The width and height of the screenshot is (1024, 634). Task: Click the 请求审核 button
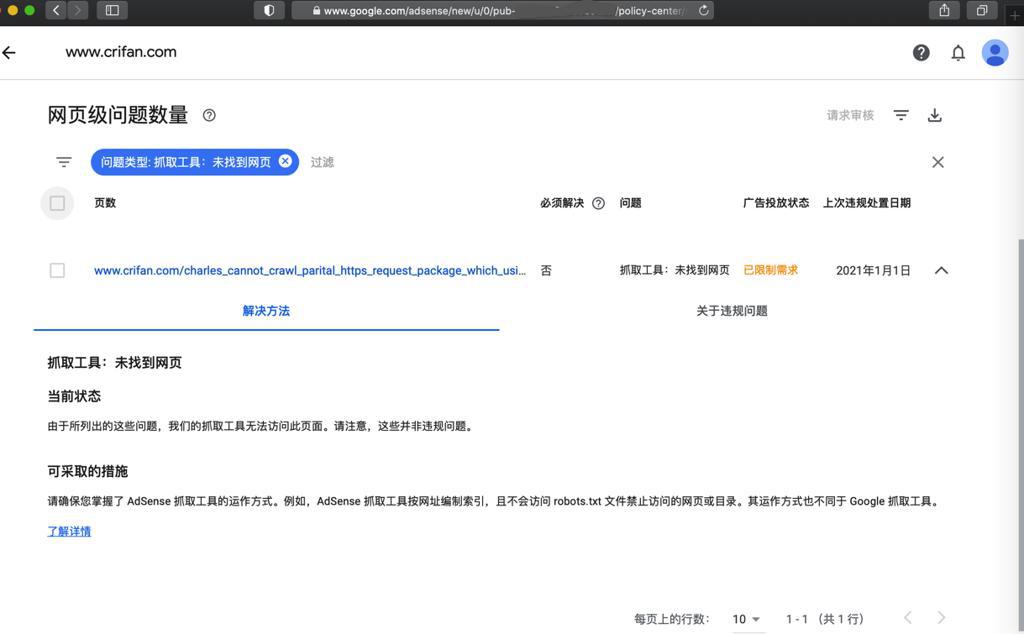click(x=850, y=116)
